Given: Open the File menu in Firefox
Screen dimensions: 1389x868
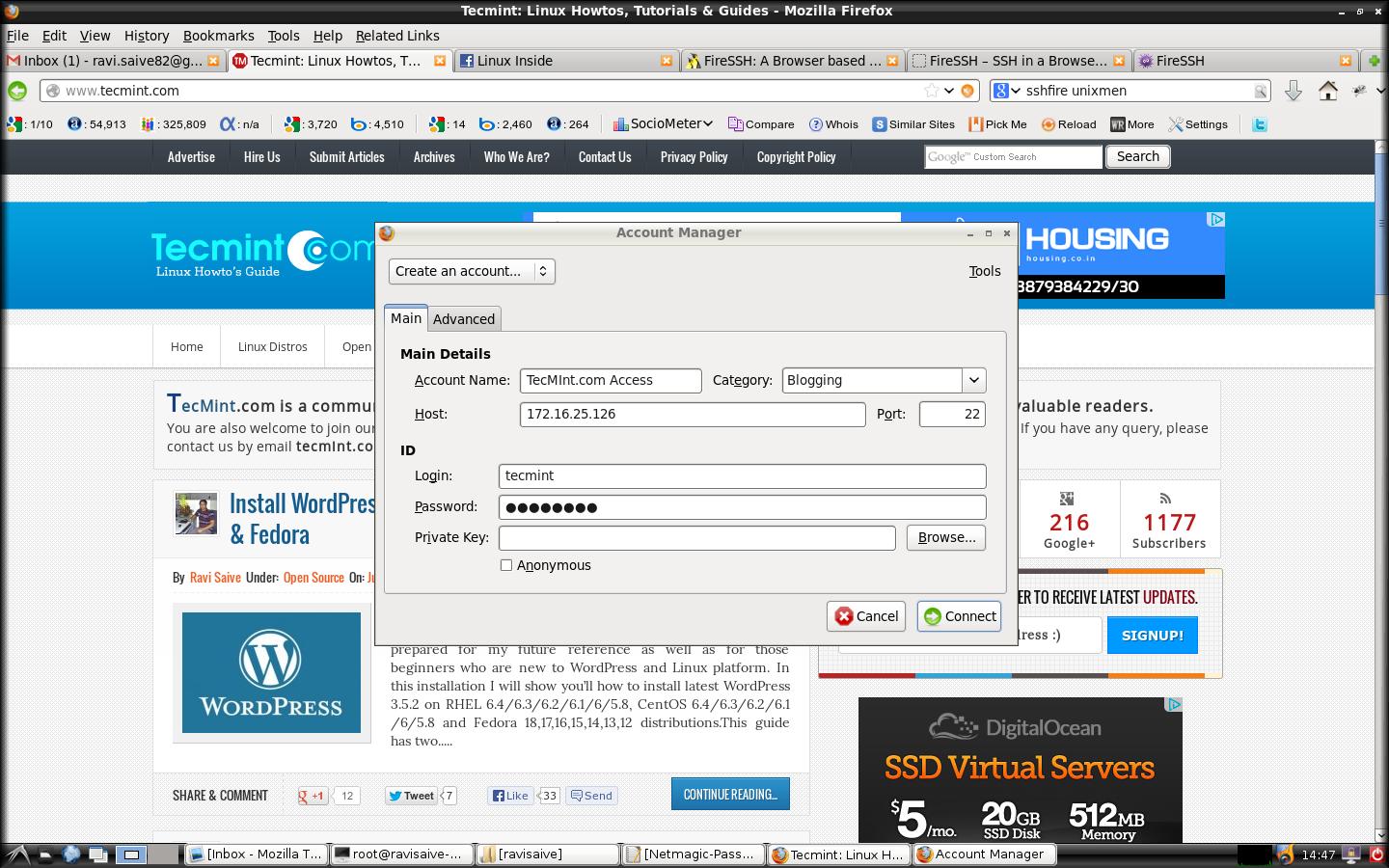Looking at the screenshot, I should click(x=17, y=36).
